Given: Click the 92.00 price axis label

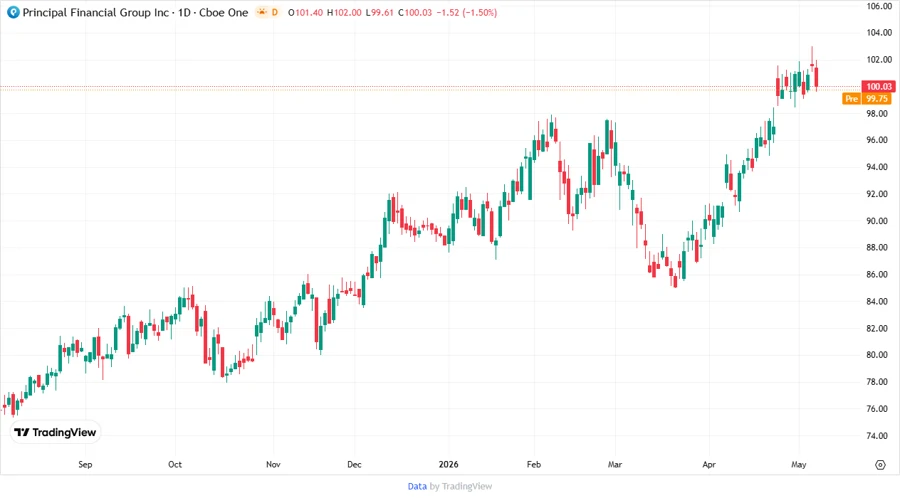Looking at the screenshot, I should 879,194.
